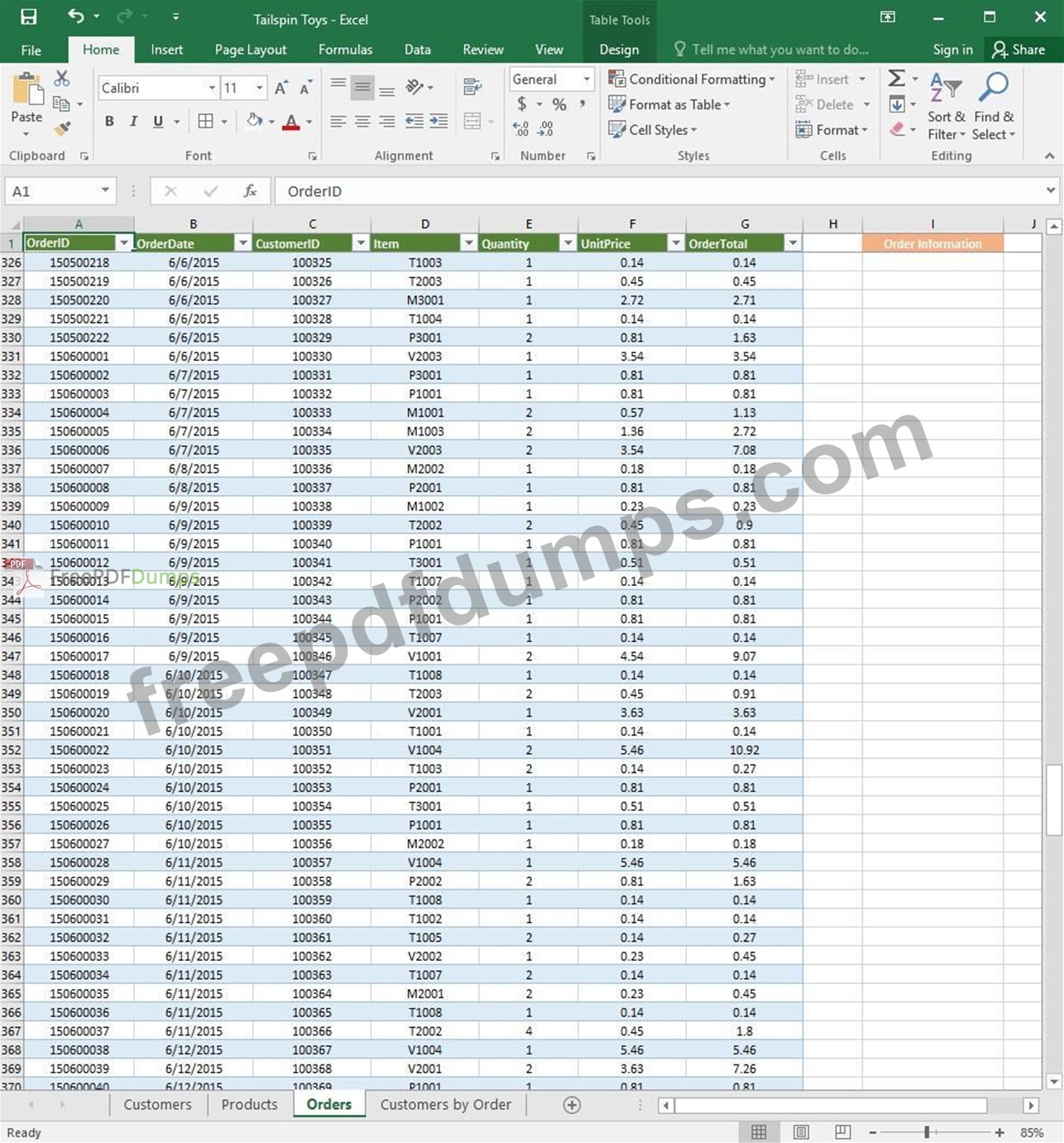
Task: Toggle Underline formatting
Action: pyautogui.click(x=158, y=122)
